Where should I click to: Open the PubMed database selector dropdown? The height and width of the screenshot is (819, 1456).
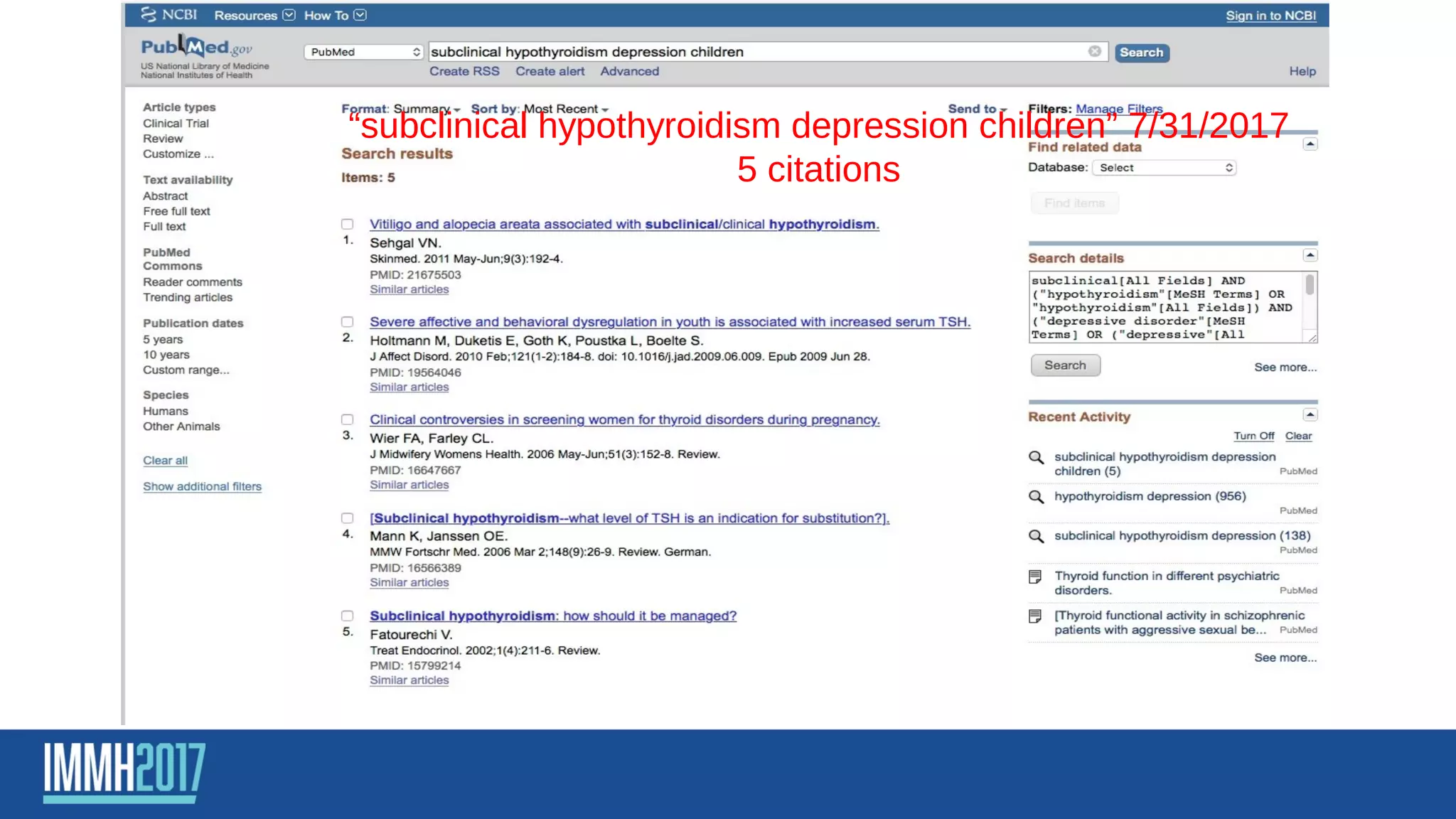tap(364, 52)
